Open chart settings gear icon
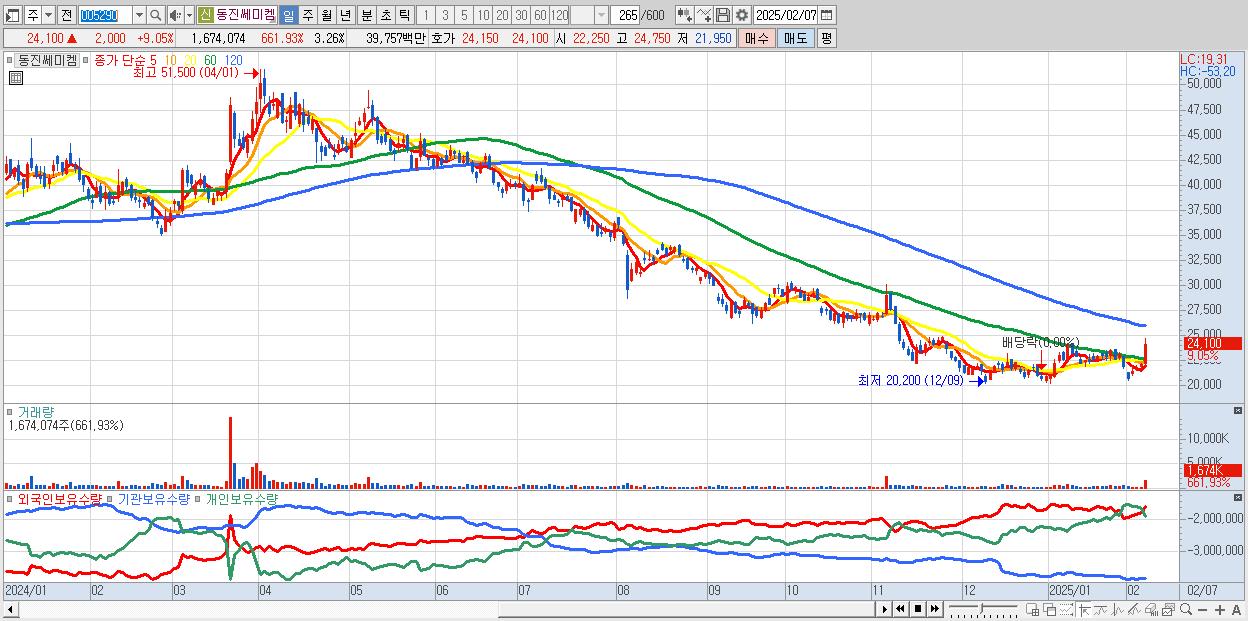 tap(742, 15)
